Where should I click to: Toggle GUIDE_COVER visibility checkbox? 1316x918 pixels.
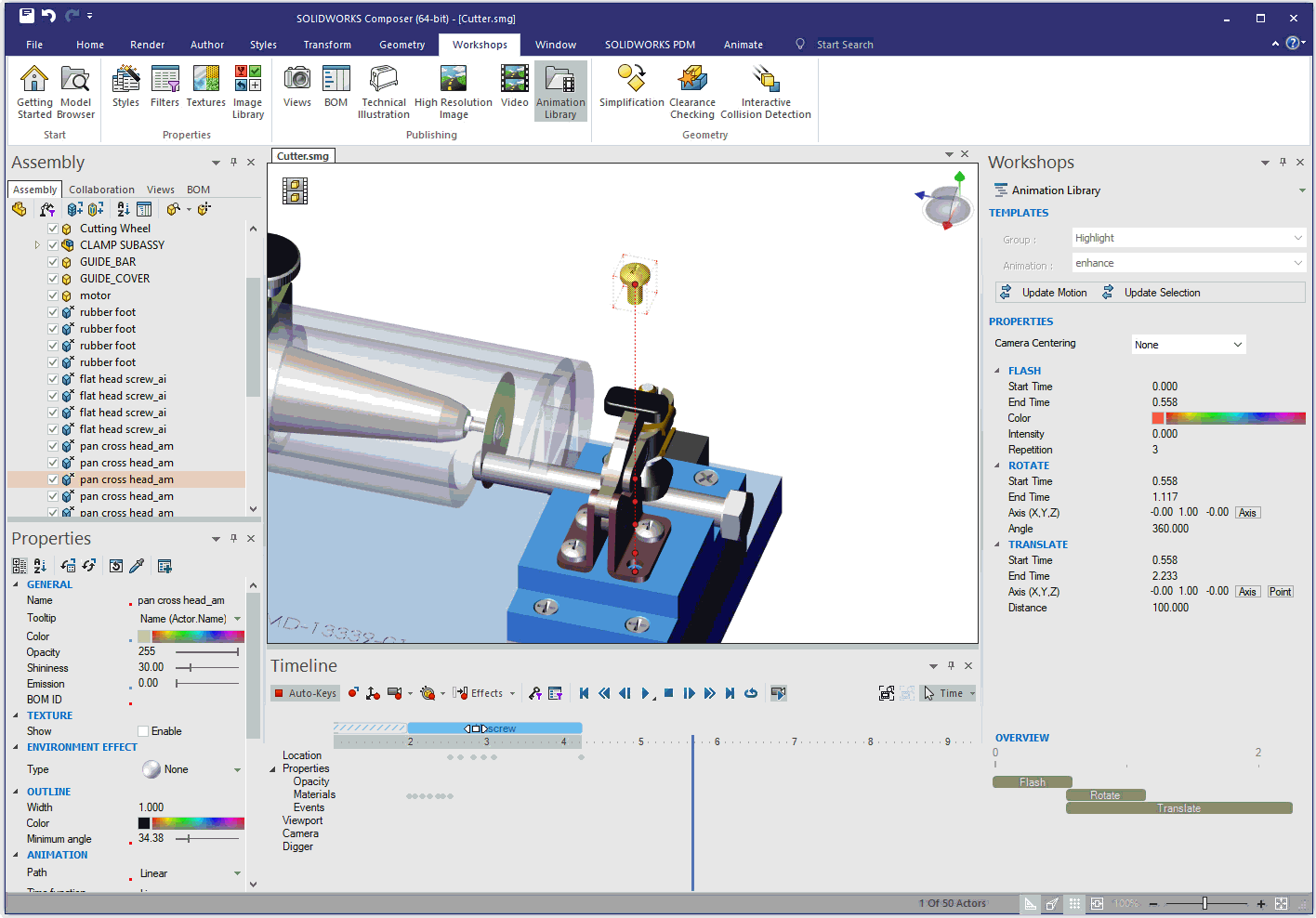[x=53, y=279]
